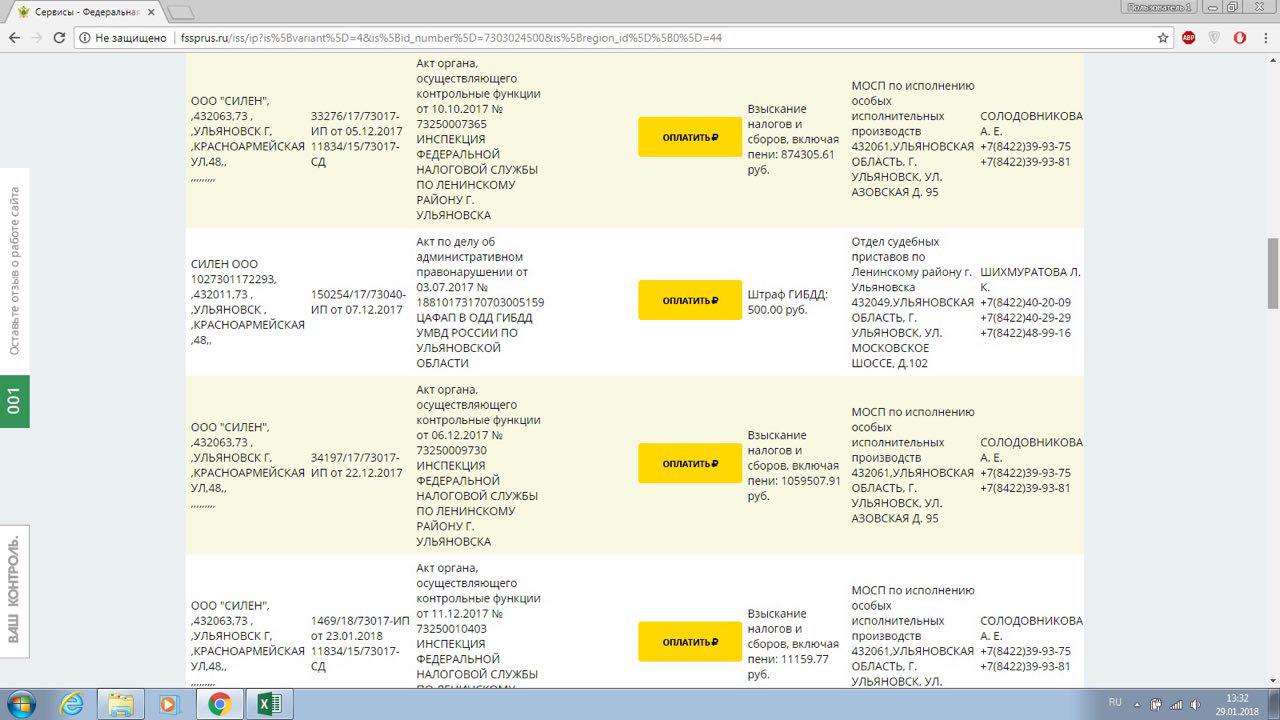1280x720 pixels.
Task: Select the phone number '+7(8422)48-99-16'
Action: coord(1025,333)
